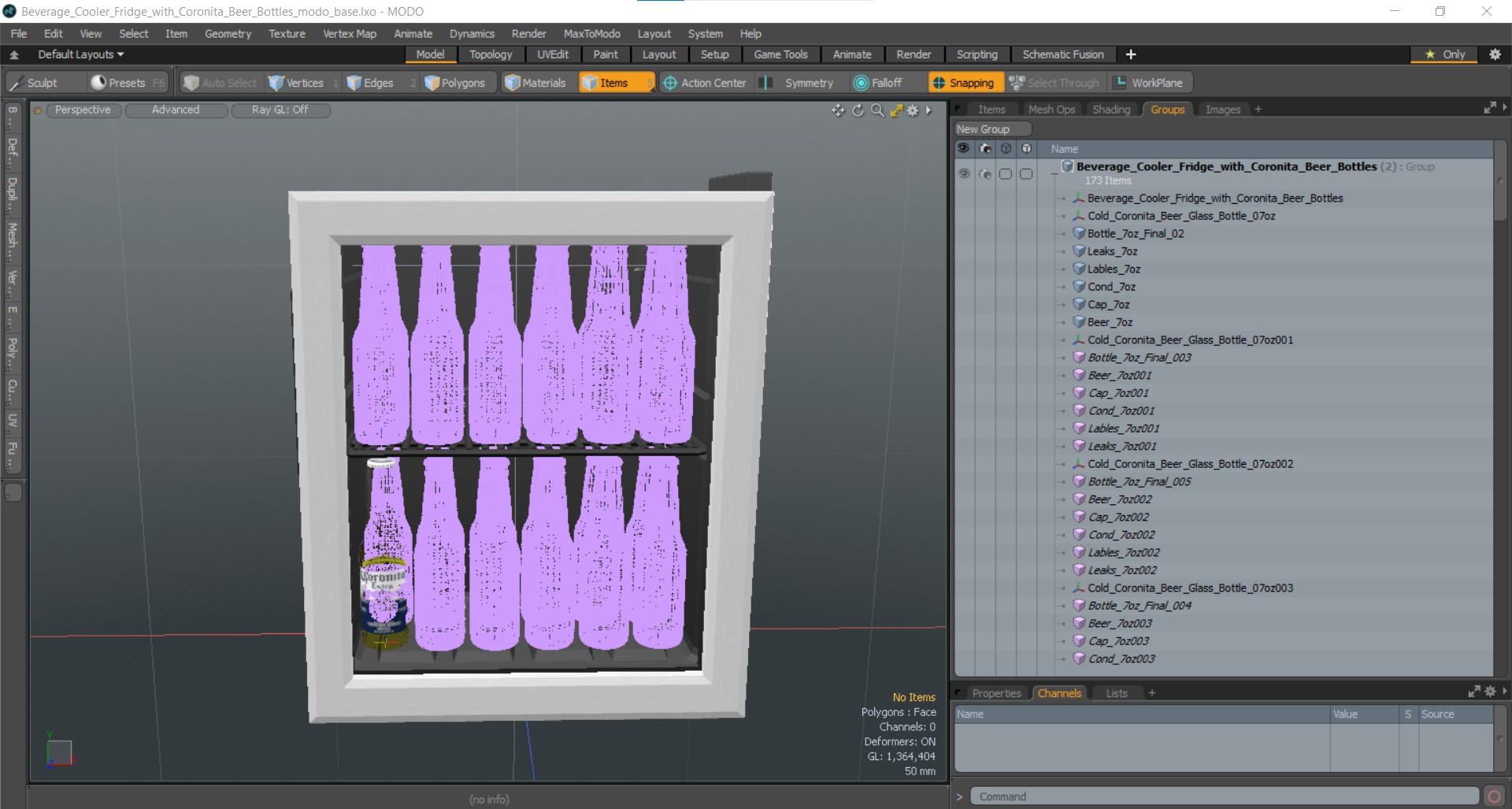Add a new tab beside Lists

[x=1151, y=693]
